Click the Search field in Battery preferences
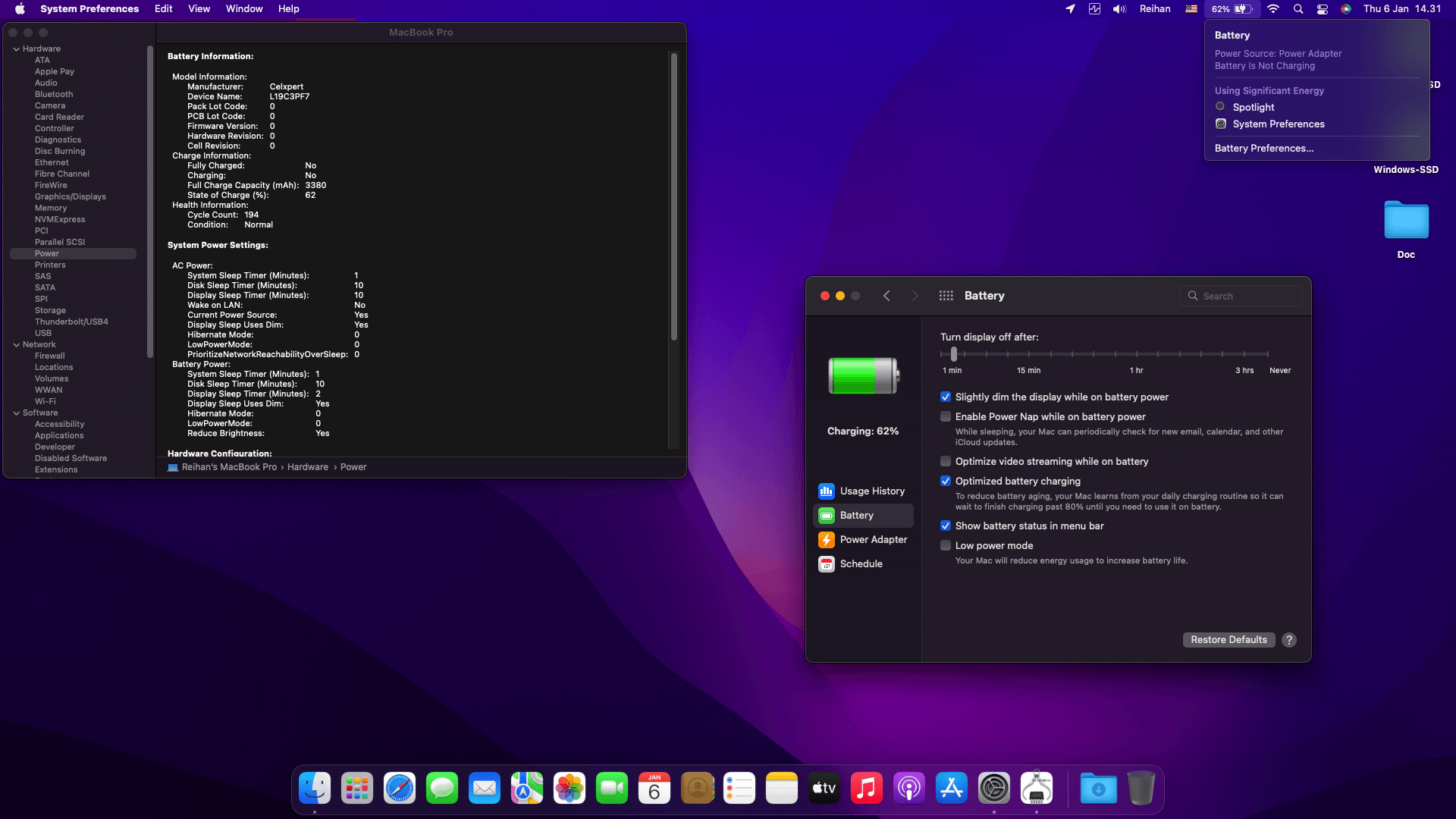The height and width of the screenshot is (819, 1456). (1241, 297)
